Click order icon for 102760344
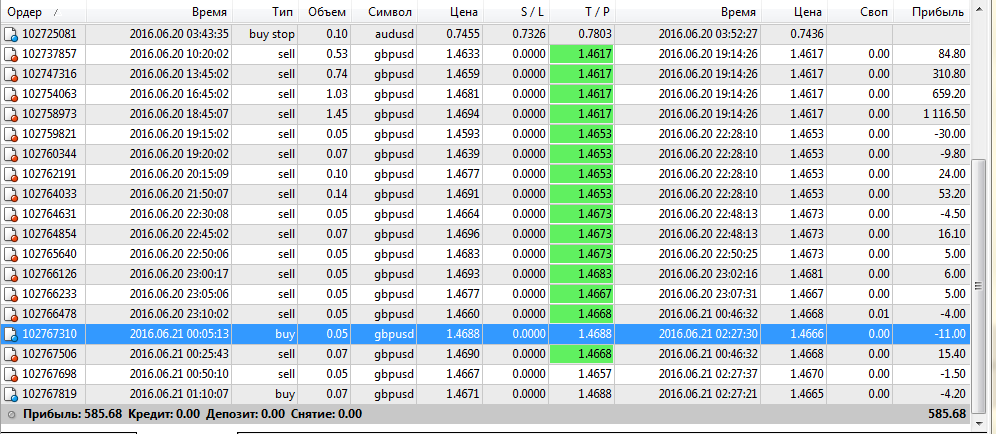Viewport: 996px width, 434px height. point(11,154)
